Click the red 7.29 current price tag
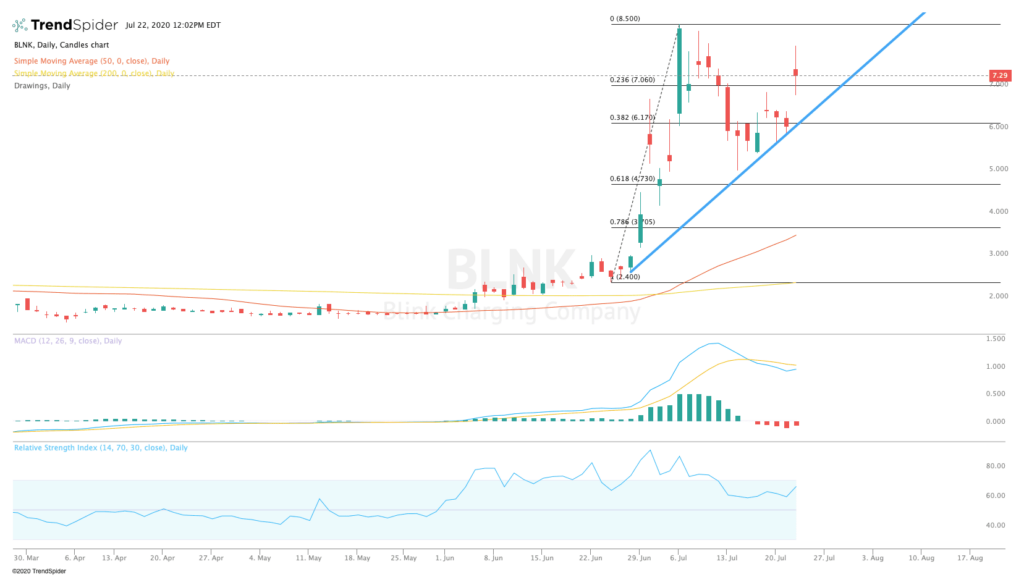Screen dimensions: 1024x577 coord(1000,76)
